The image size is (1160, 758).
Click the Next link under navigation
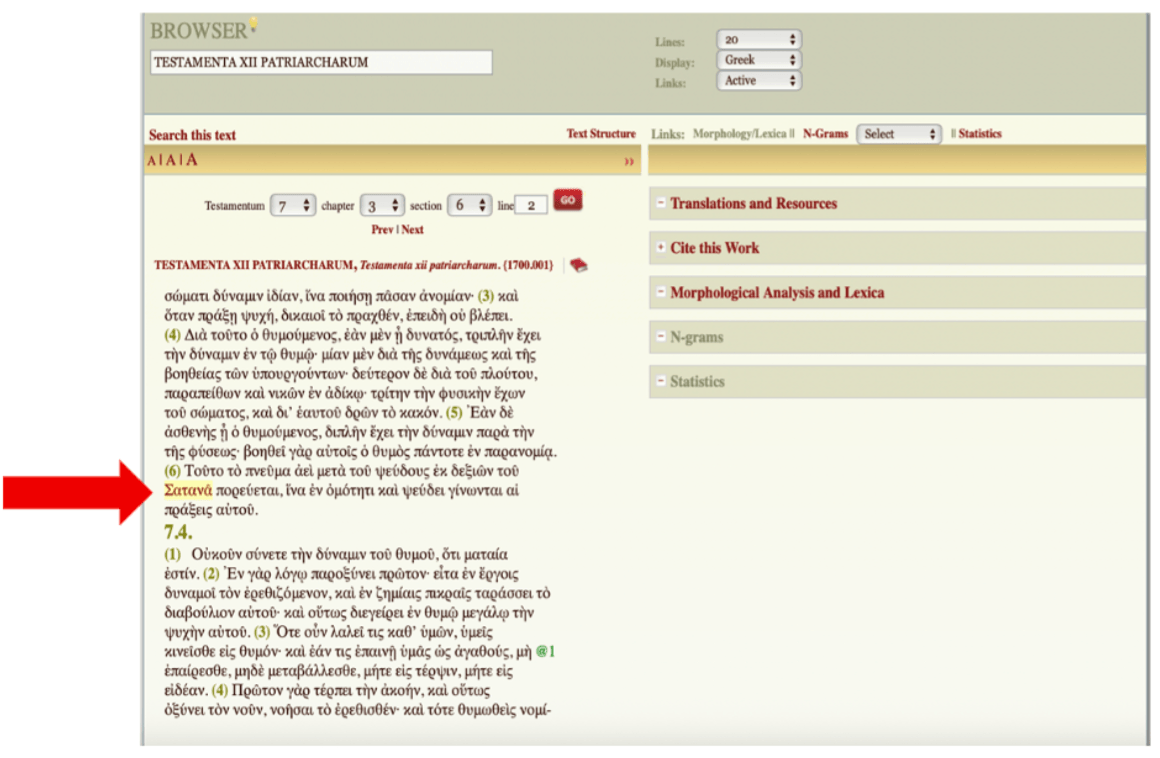click(x=412, y=229)
